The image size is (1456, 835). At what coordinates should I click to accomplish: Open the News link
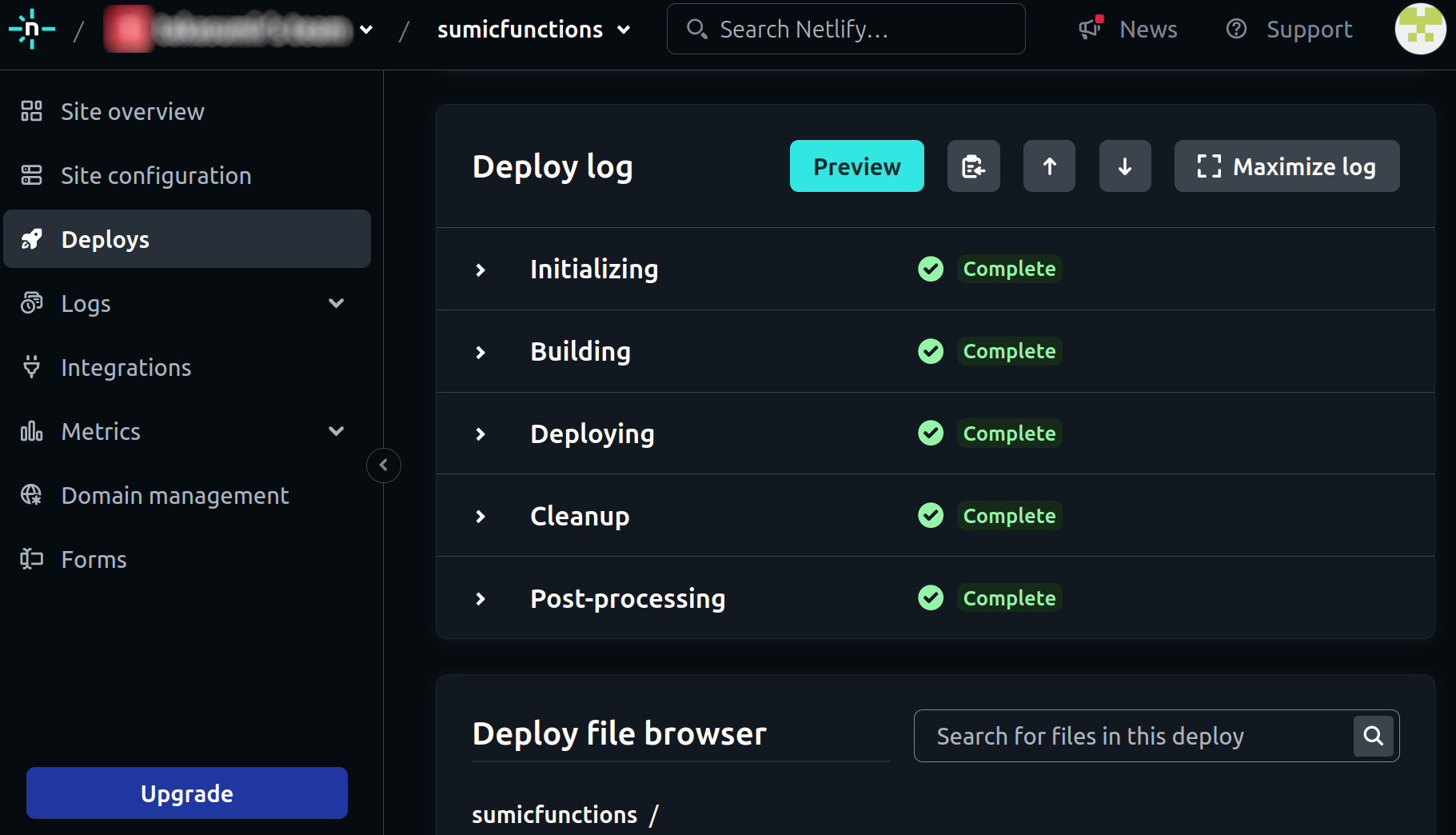[1148, 30]
